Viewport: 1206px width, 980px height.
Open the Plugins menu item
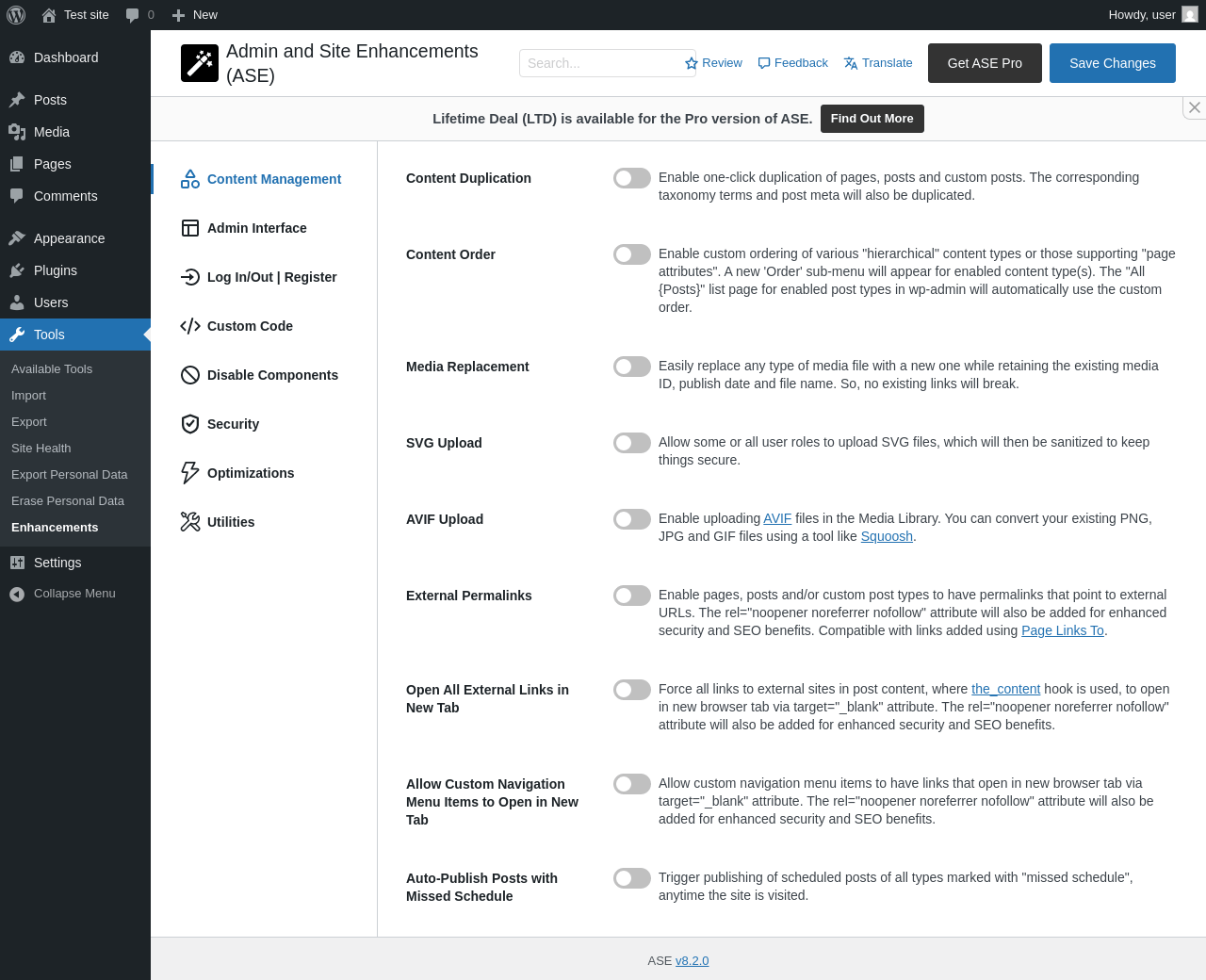pos(56,270)
